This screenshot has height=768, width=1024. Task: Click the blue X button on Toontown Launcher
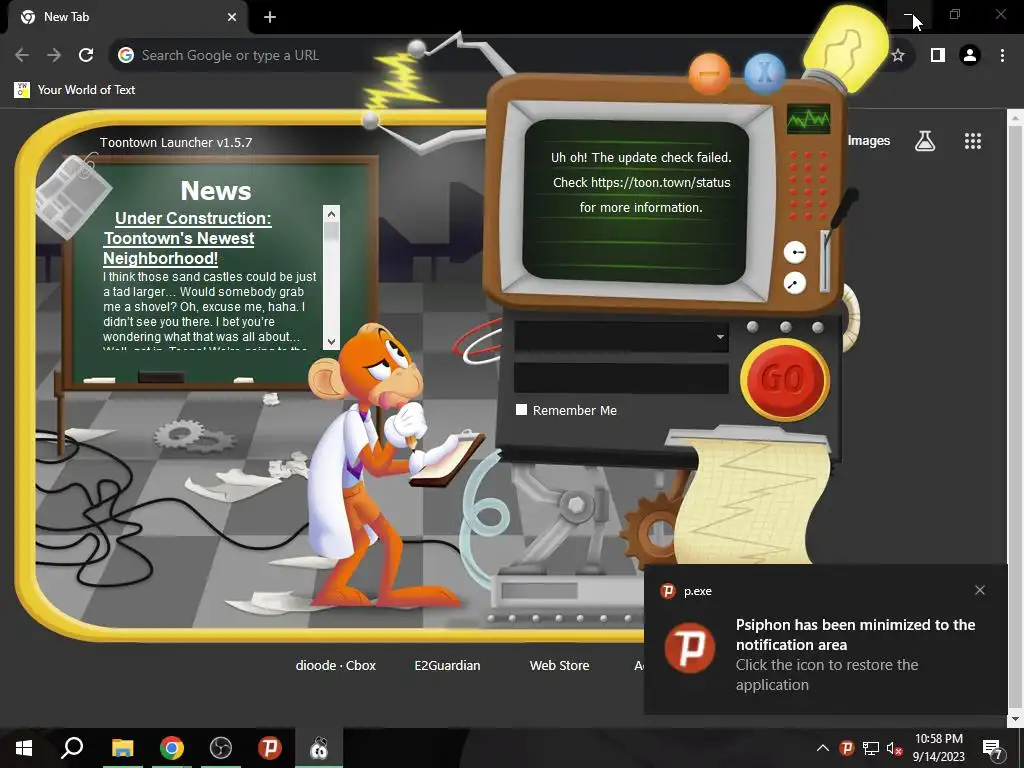click(764, 73)
